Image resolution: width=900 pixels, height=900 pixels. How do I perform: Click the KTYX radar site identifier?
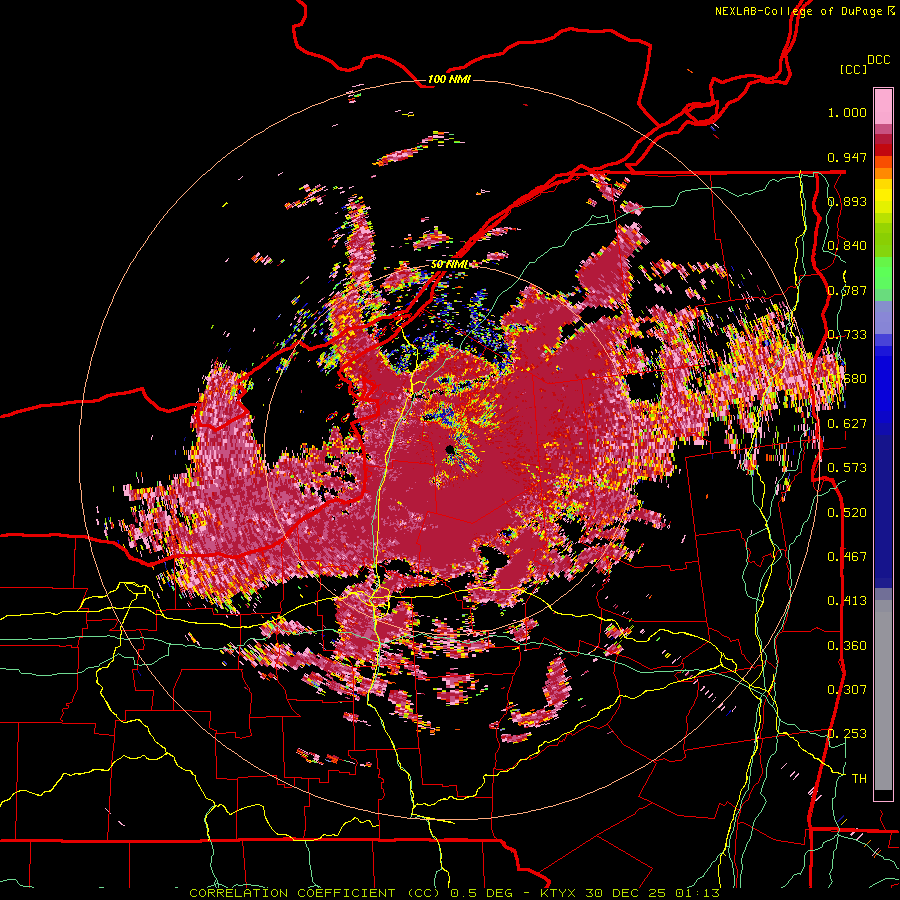(x=560, y=893)
